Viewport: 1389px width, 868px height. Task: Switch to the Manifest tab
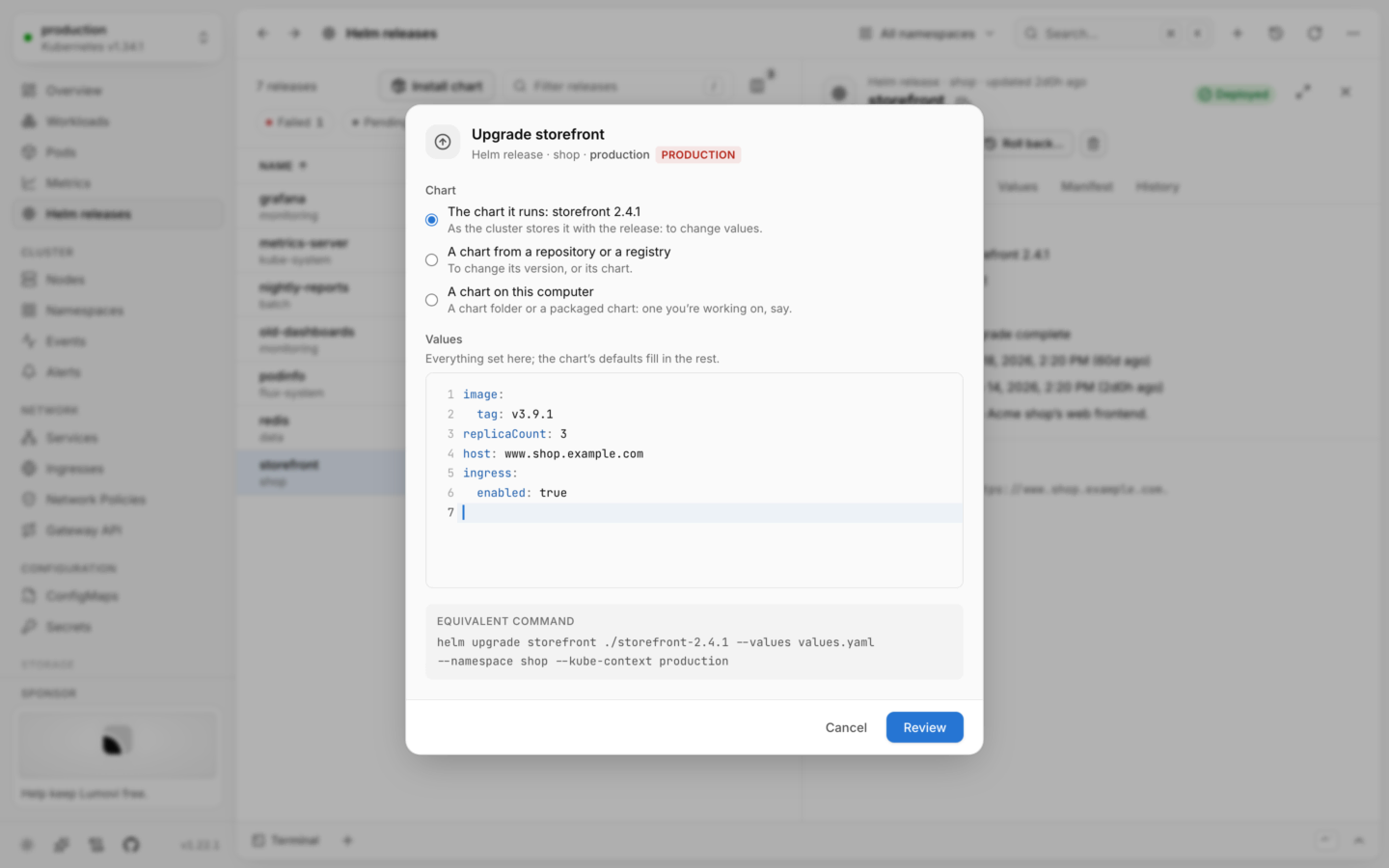(1087, 187)
